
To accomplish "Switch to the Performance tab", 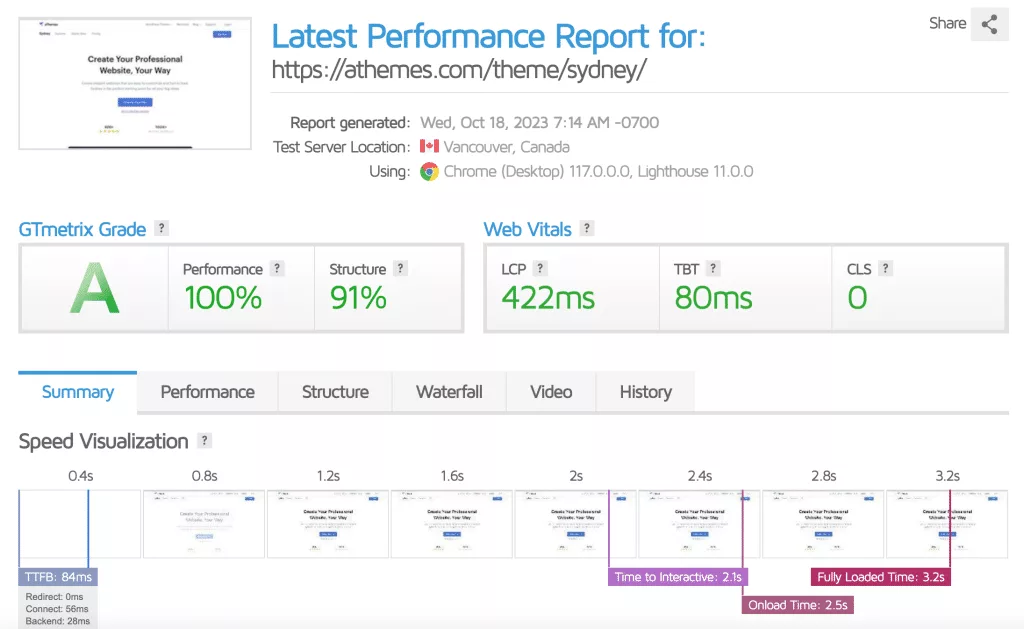I will pyautogui.click(x=208, y=392).
